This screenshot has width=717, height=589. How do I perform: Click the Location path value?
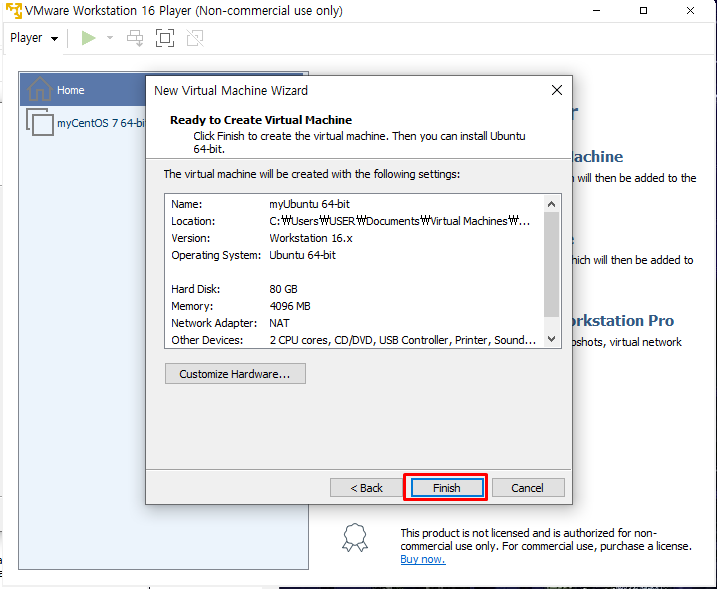[399, 221]
